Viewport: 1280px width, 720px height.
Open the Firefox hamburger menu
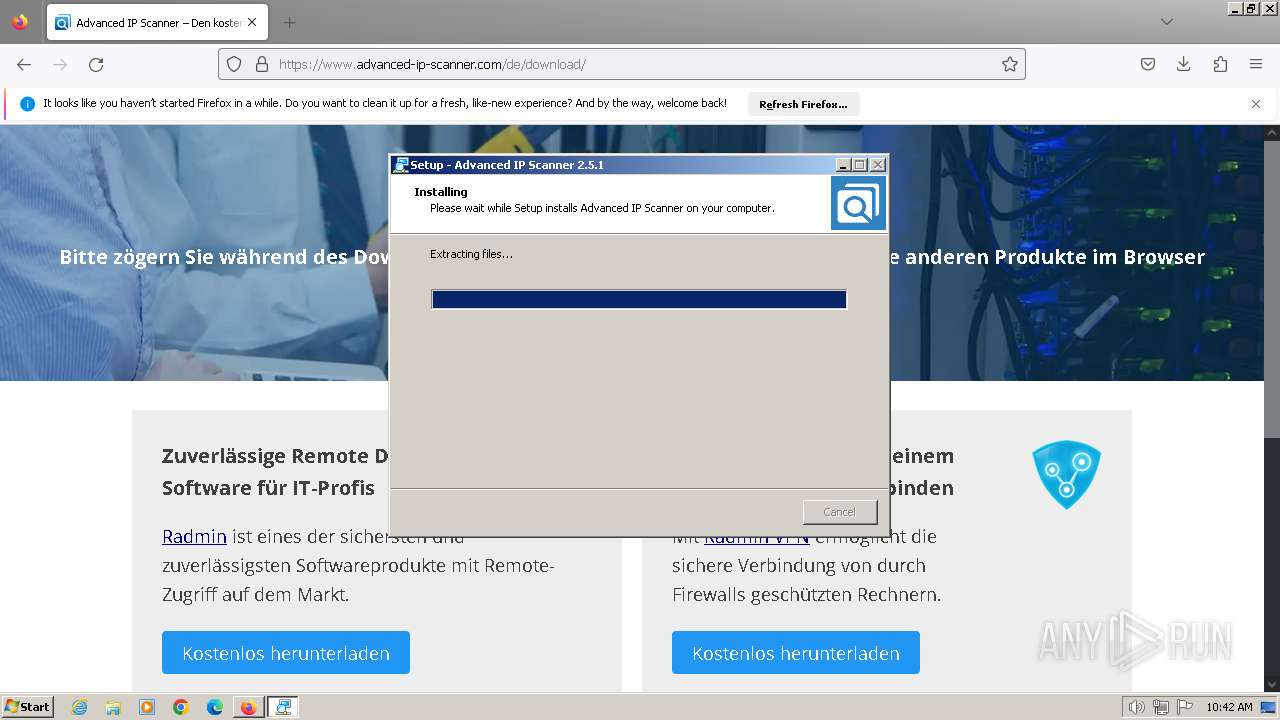(x=1256, y=64)
